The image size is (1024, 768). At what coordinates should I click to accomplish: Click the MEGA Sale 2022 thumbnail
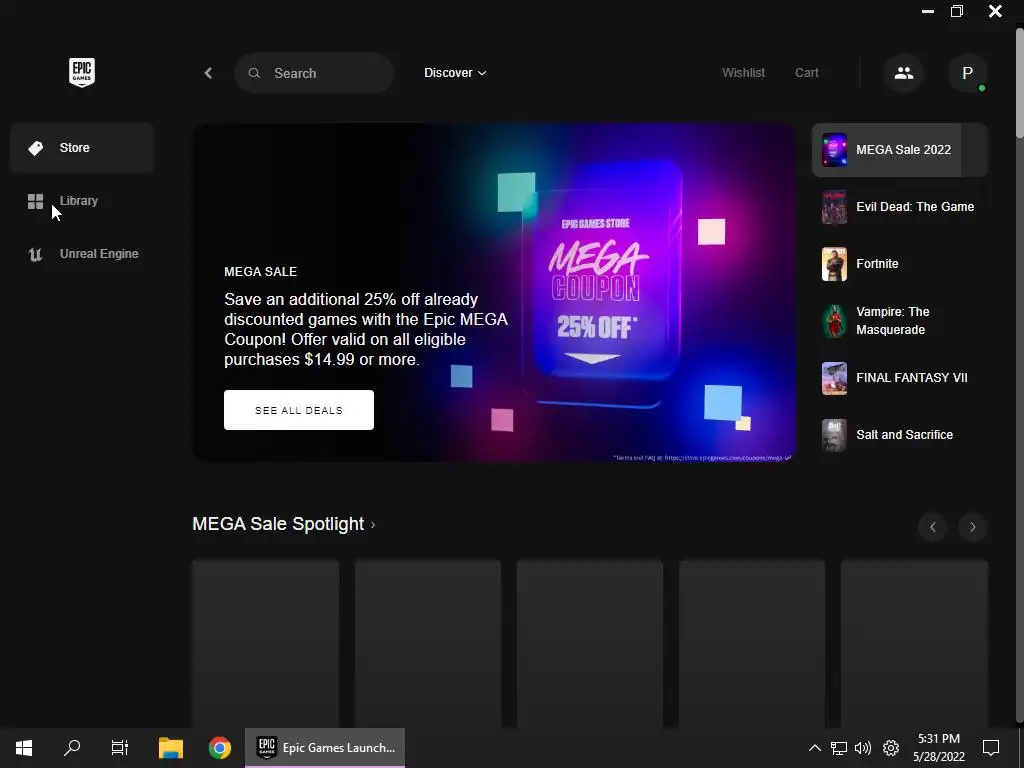pyautogui.click(x=834, y=150)
